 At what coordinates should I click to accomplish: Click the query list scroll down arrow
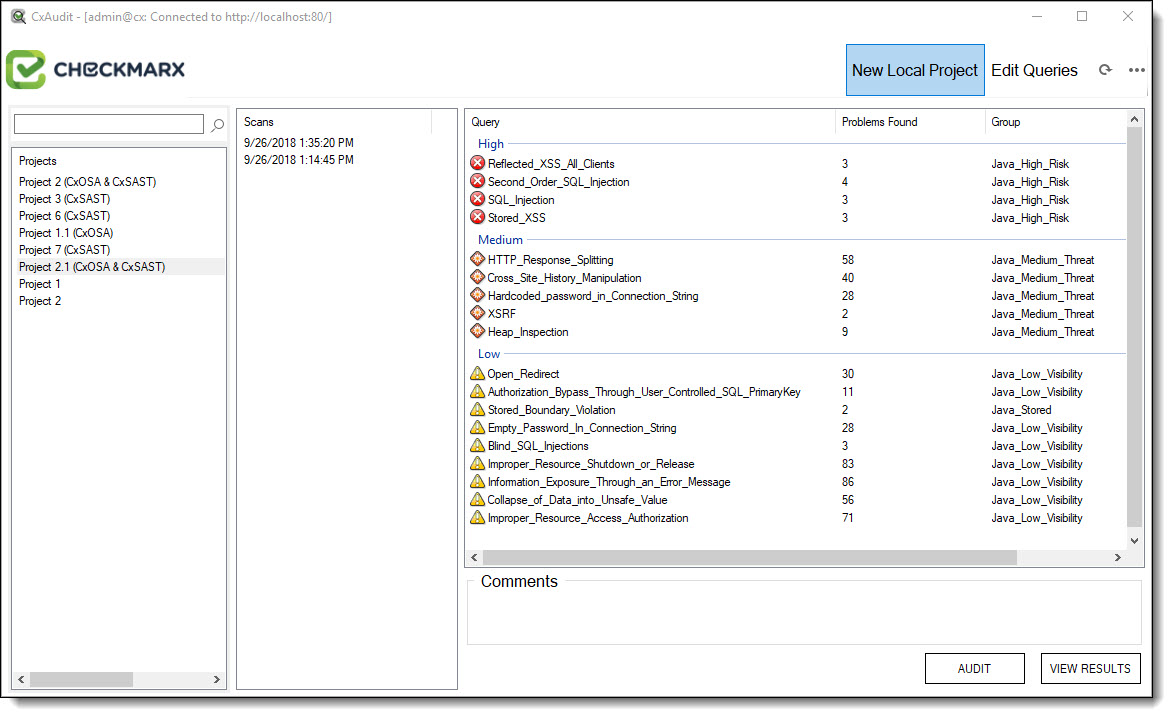[x=1134, y=541]
